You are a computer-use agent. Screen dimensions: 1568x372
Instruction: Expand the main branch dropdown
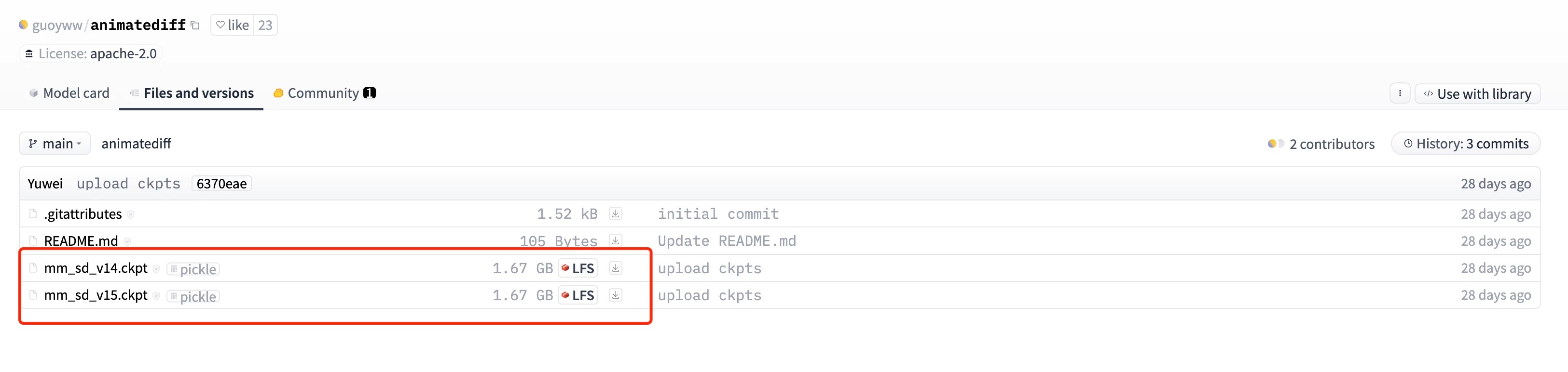(55, 144)
